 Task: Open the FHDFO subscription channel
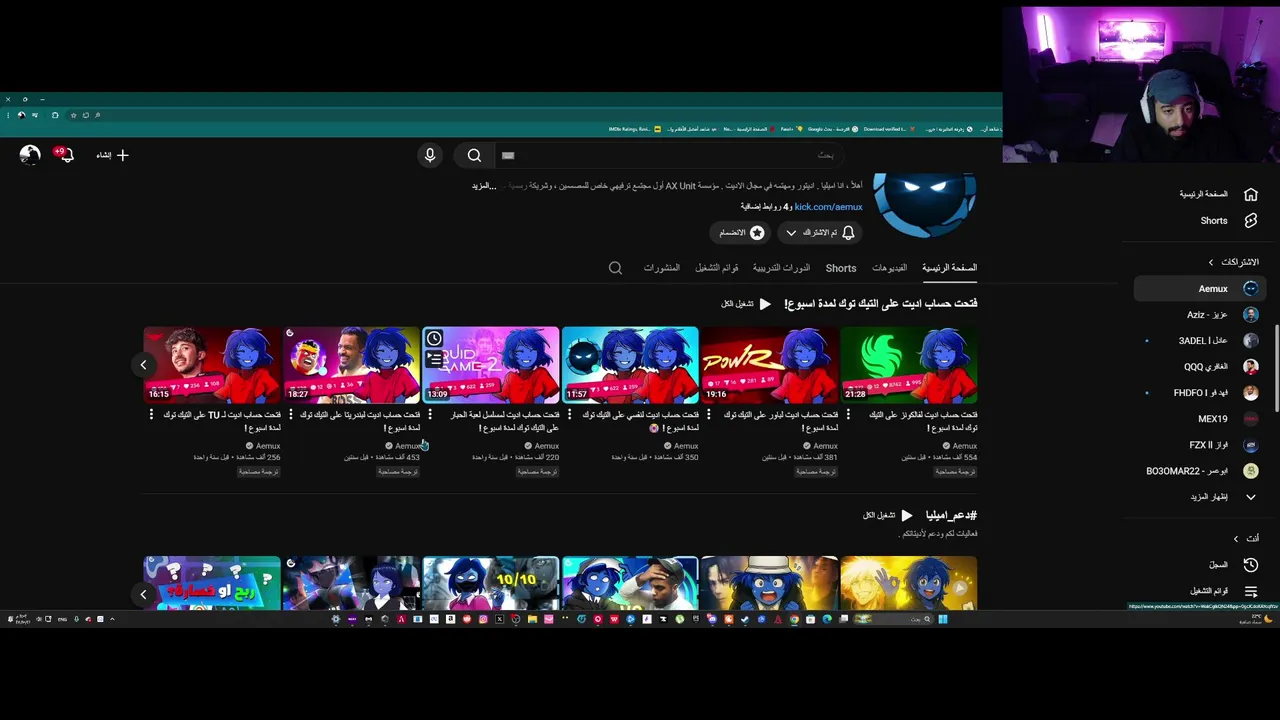click(x=1200, y=392)
